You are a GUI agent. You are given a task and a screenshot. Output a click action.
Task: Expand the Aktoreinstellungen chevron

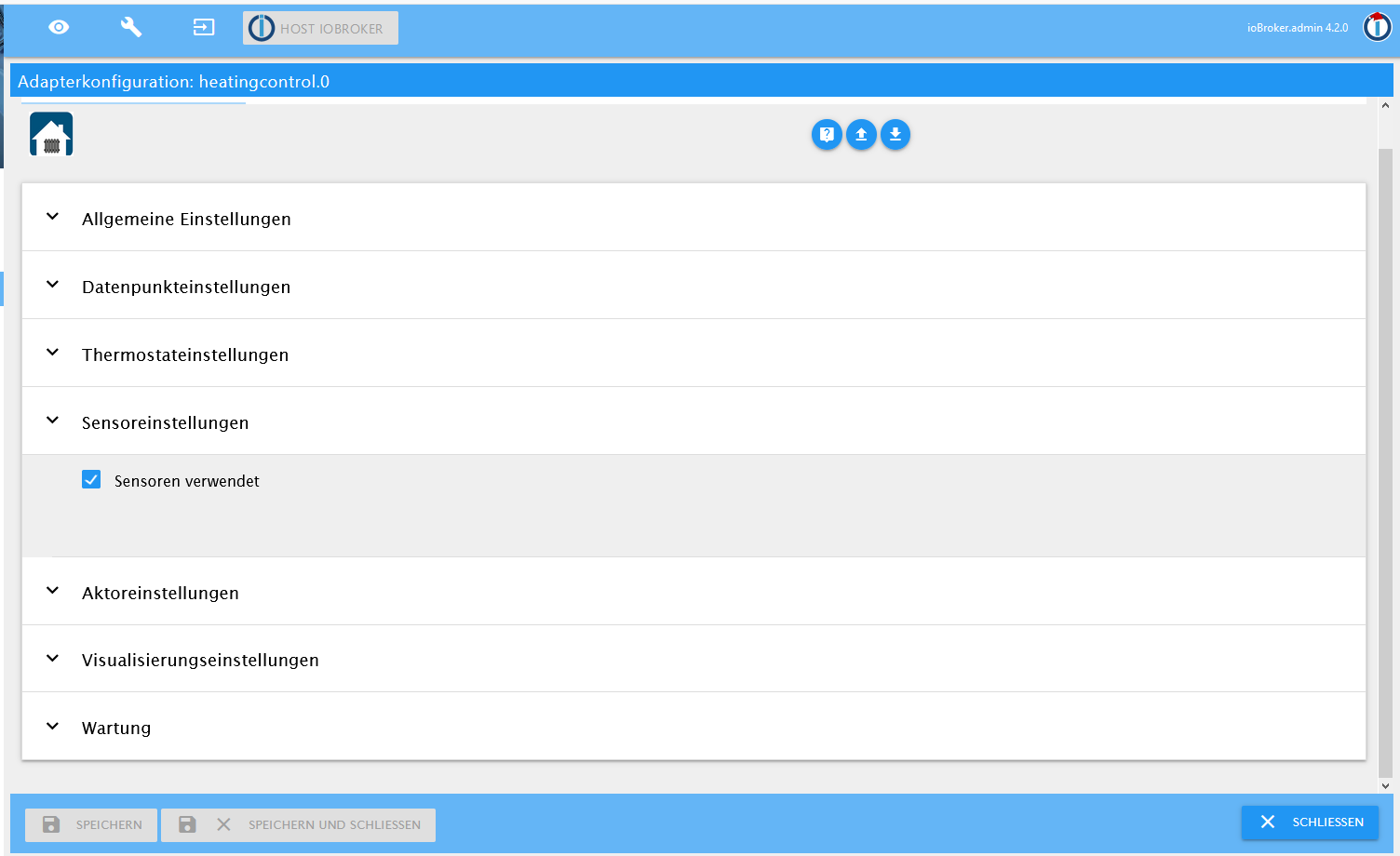[53, 591]
